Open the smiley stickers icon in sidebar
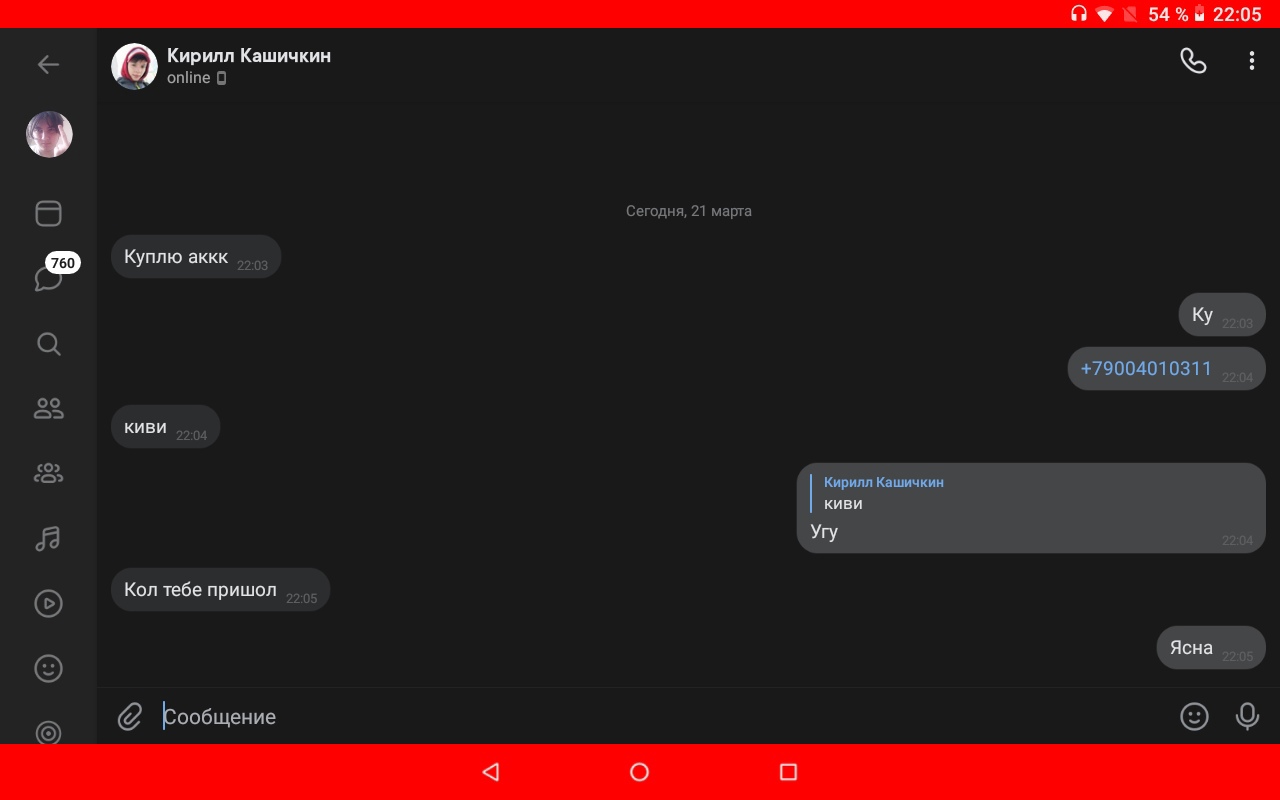Image resolution: width=1280 pixels, height=800 pixels. point(48,668)
